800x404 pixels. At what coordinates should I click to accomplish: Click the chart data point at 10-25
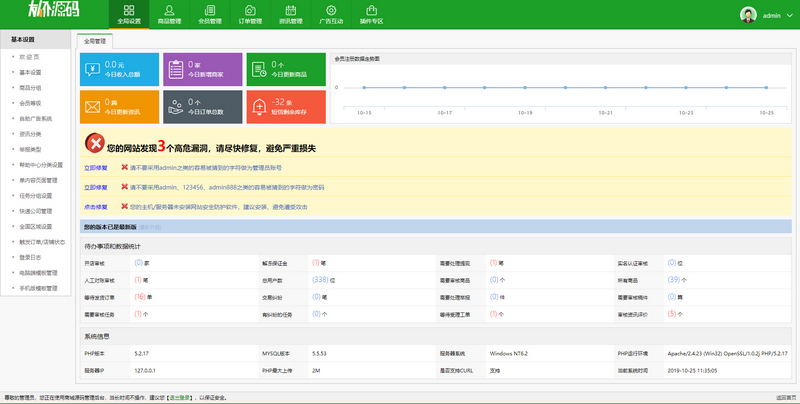coord(766,88)
